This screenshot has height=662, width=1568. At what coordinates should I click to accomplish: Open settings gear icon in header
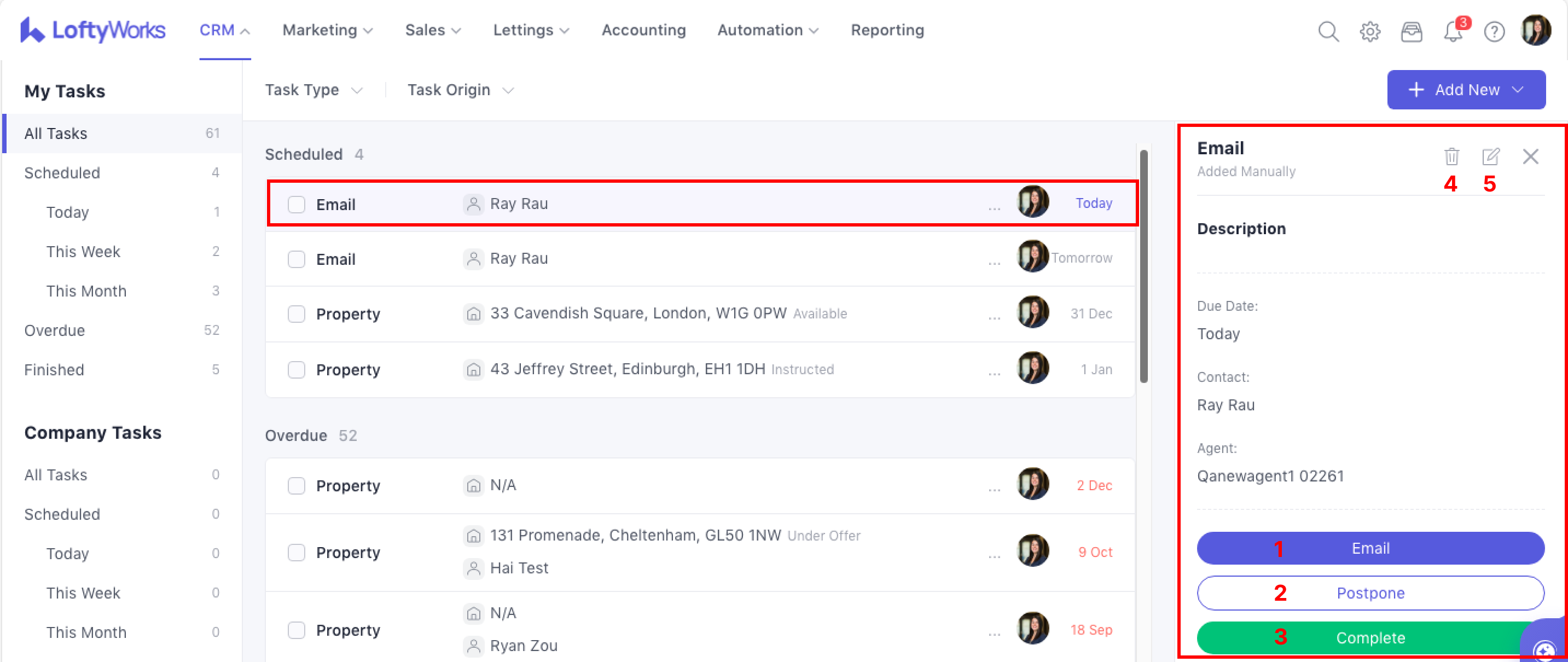click(x=1369, y=31)
